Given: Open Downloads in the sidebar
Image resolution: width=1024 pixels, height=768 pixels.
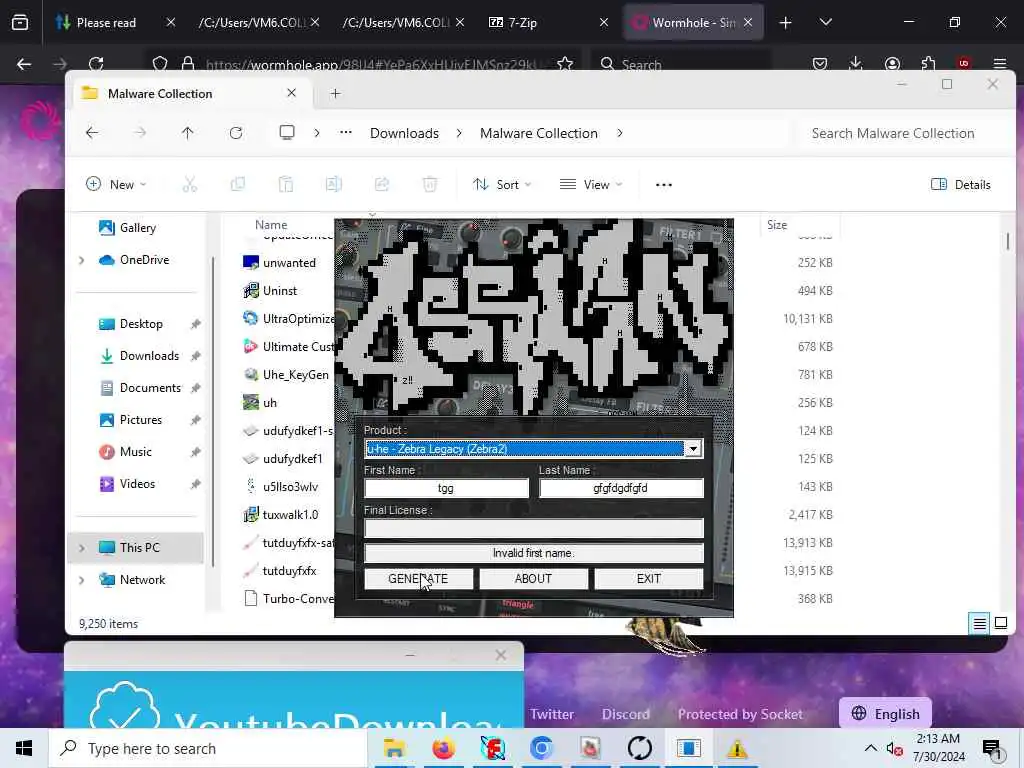Looking at the screenshot, I should click(x=149, y=356).
